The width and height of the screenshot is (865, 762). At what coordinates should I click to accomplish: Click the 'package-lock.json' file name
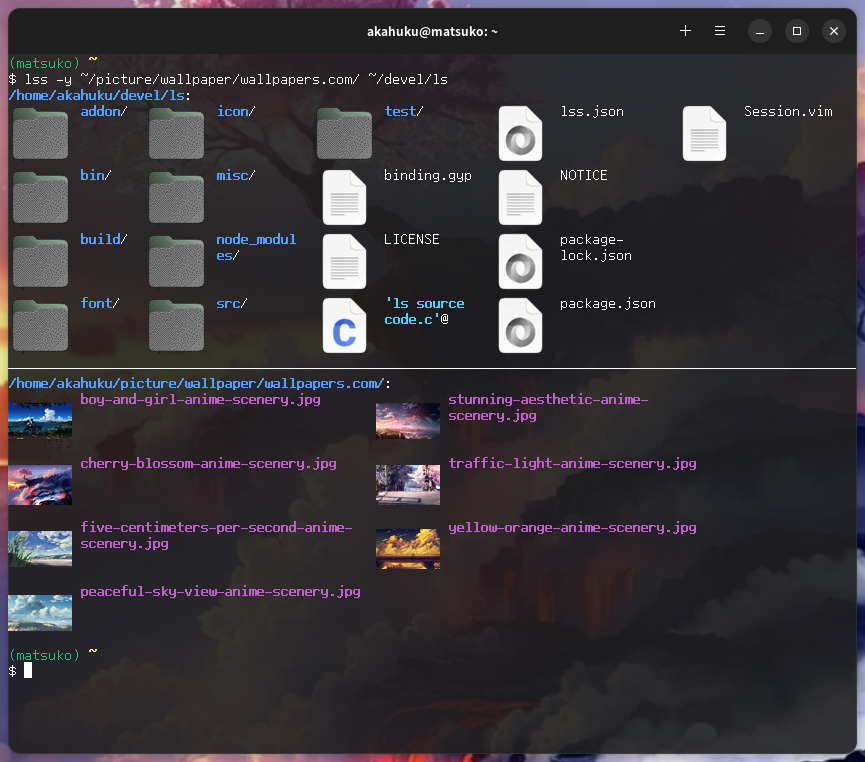596,247
